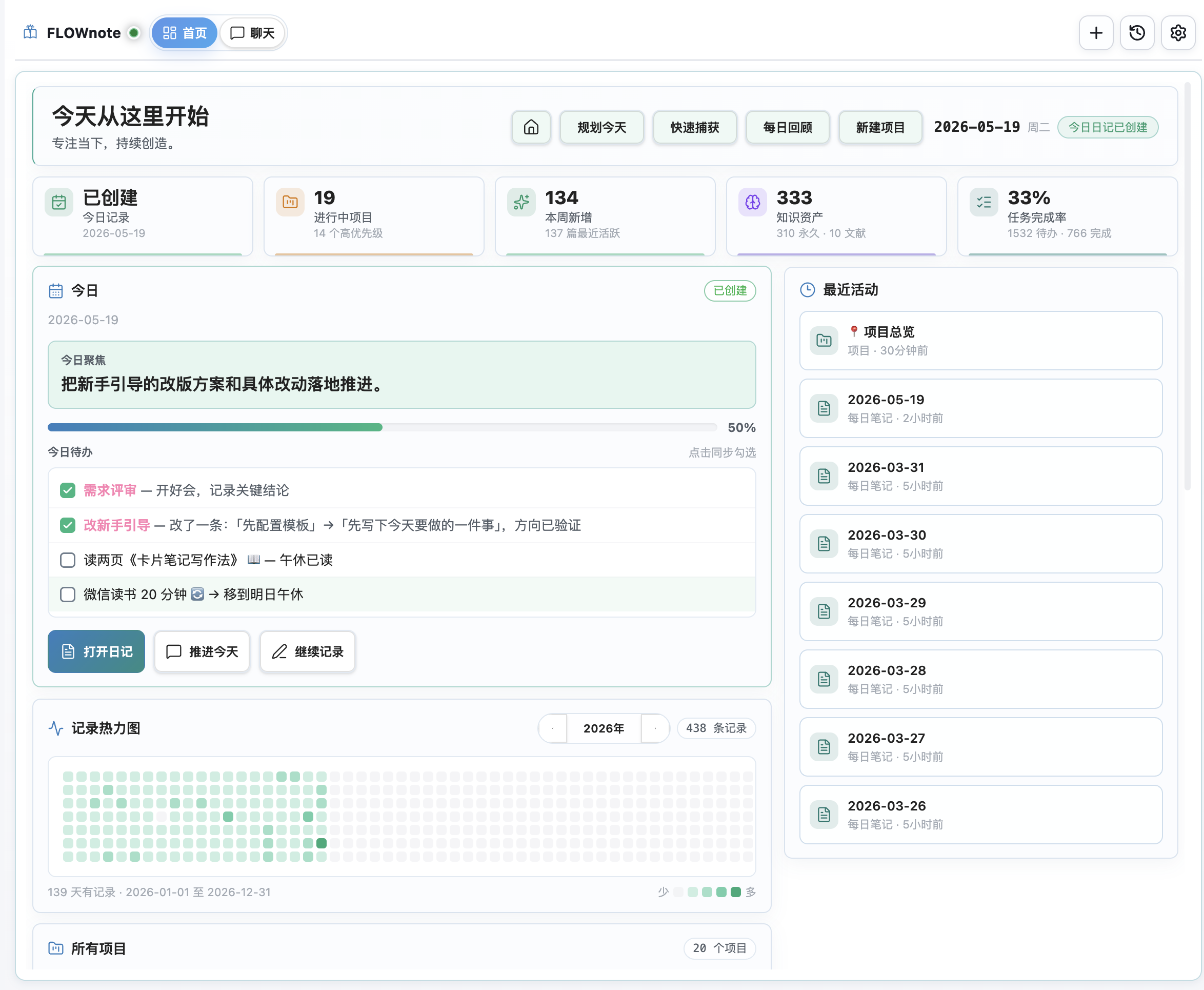Click the 打开日记 button
The image size is (1204, 990).
96,651
